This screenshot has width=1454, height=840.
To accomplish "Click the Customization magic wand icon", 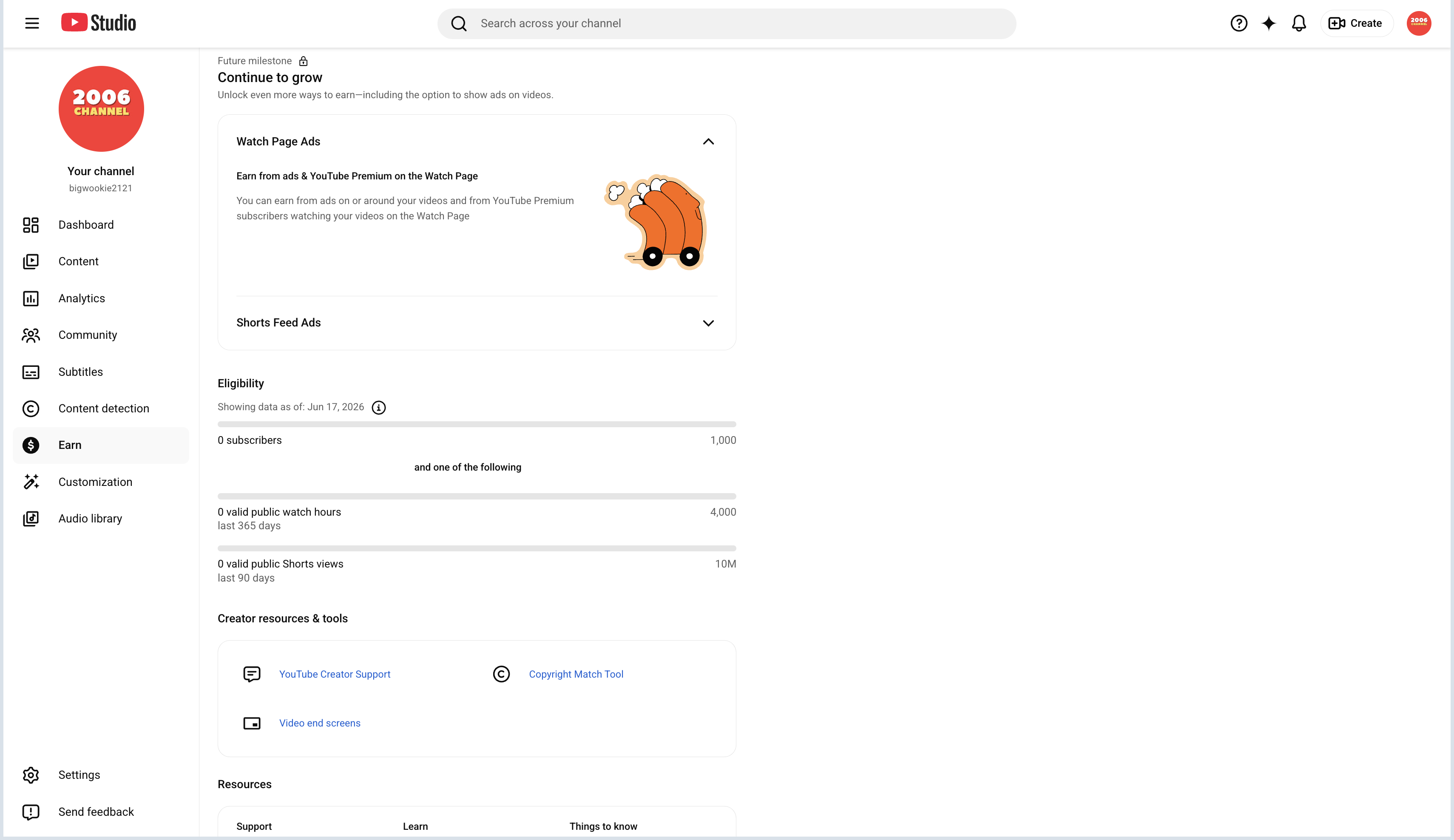I will (x=31, y=482).
